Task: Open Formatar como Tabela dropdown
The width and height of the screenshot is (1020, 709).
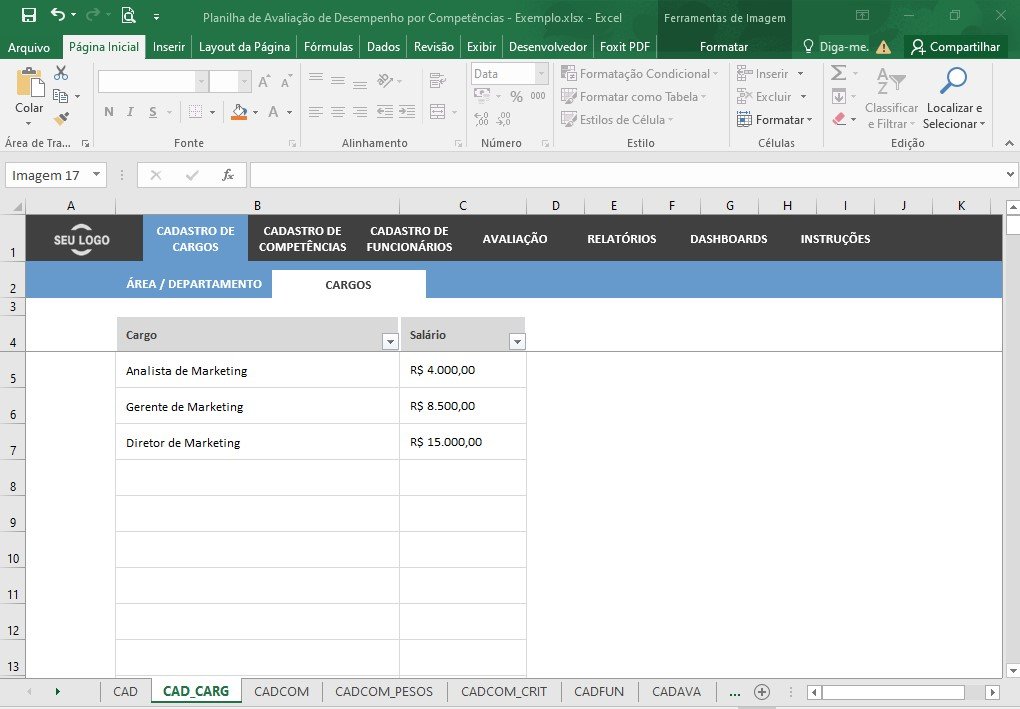Action: [x=634, y=96]
